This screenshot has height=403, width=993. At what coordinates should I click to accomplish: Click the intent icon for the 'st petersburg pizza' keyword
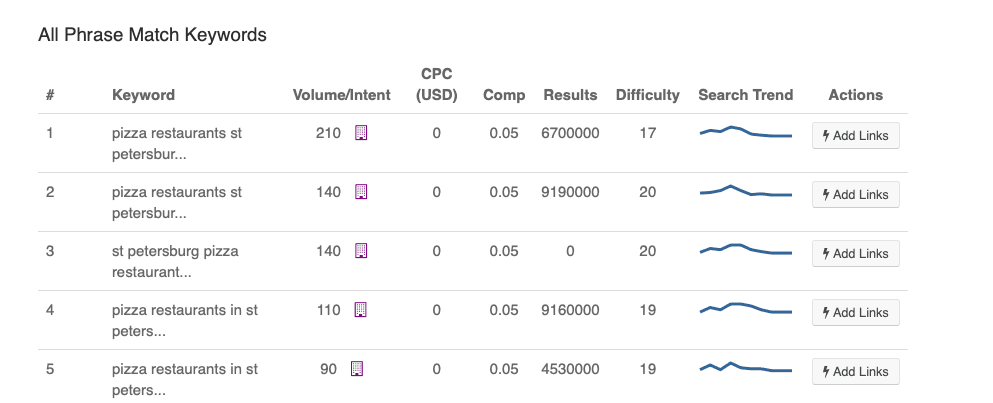(361, 251)
